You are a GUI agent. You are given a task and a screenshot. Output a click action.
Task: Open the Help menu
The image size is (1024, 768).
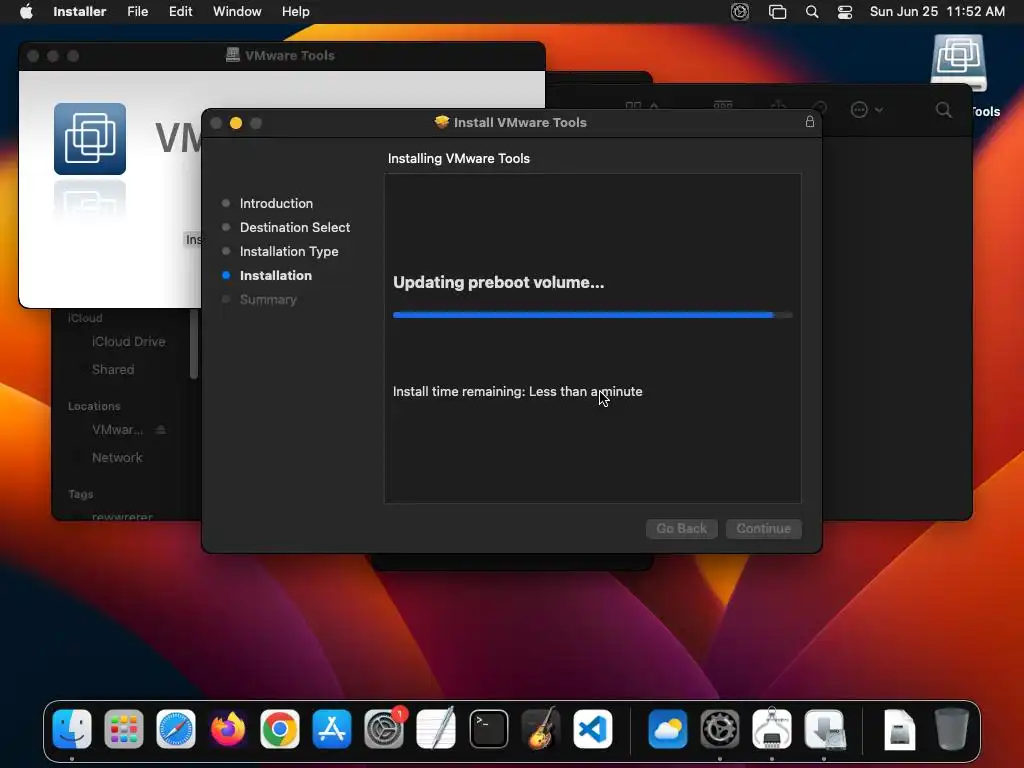(296, 12)
